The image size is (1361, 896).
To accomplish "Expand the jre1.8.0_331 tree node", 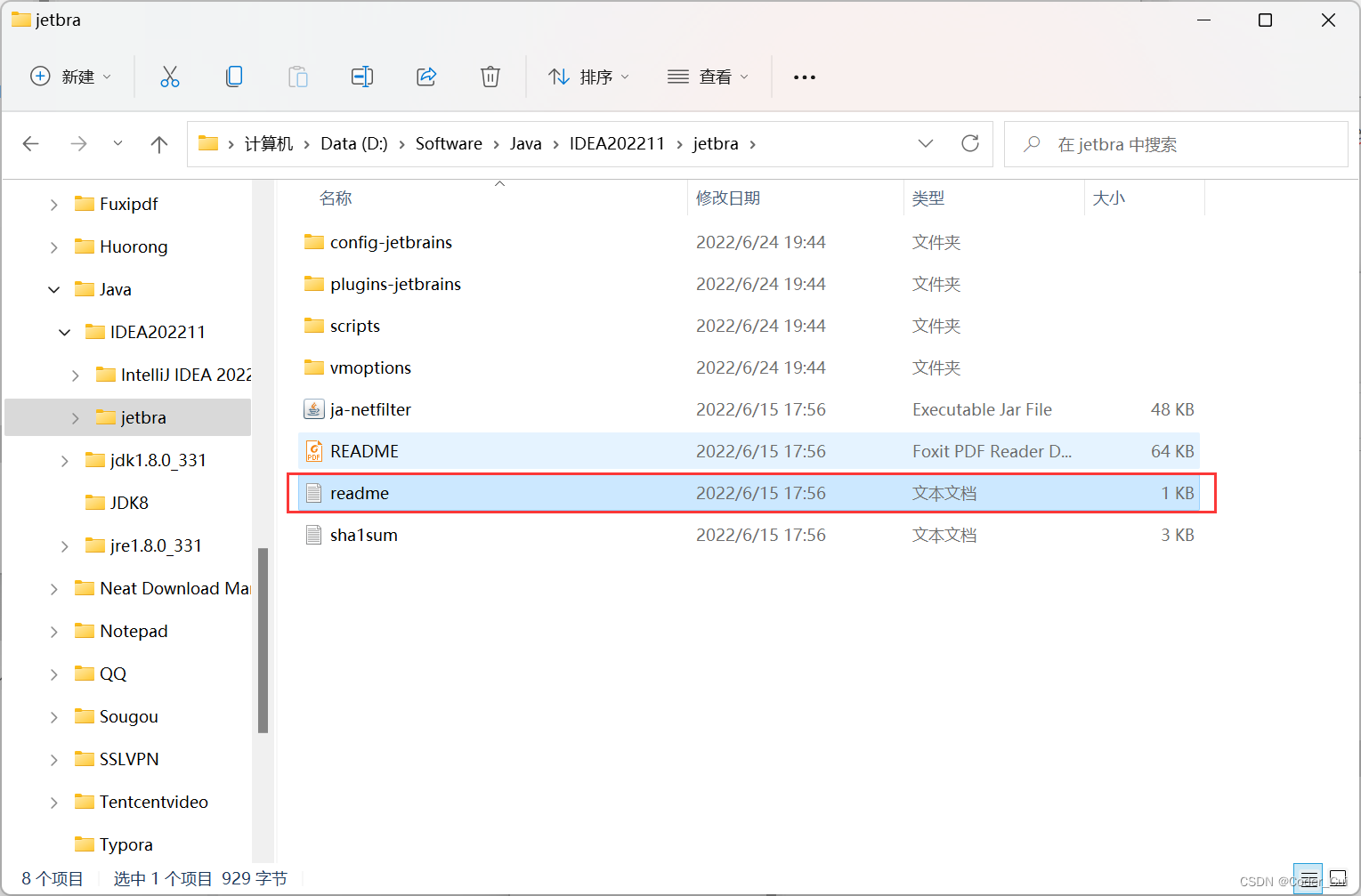I will click(x=64, y=546).
